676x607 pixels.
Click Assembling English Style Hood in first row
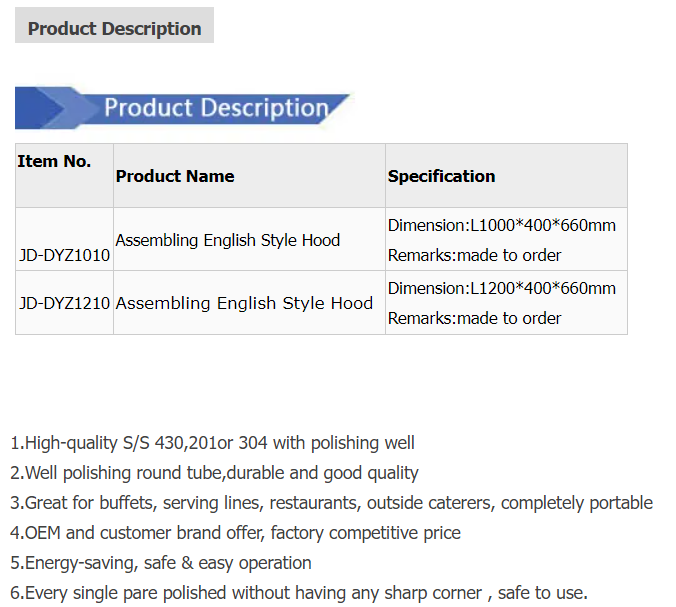click(x=228, y=240)
